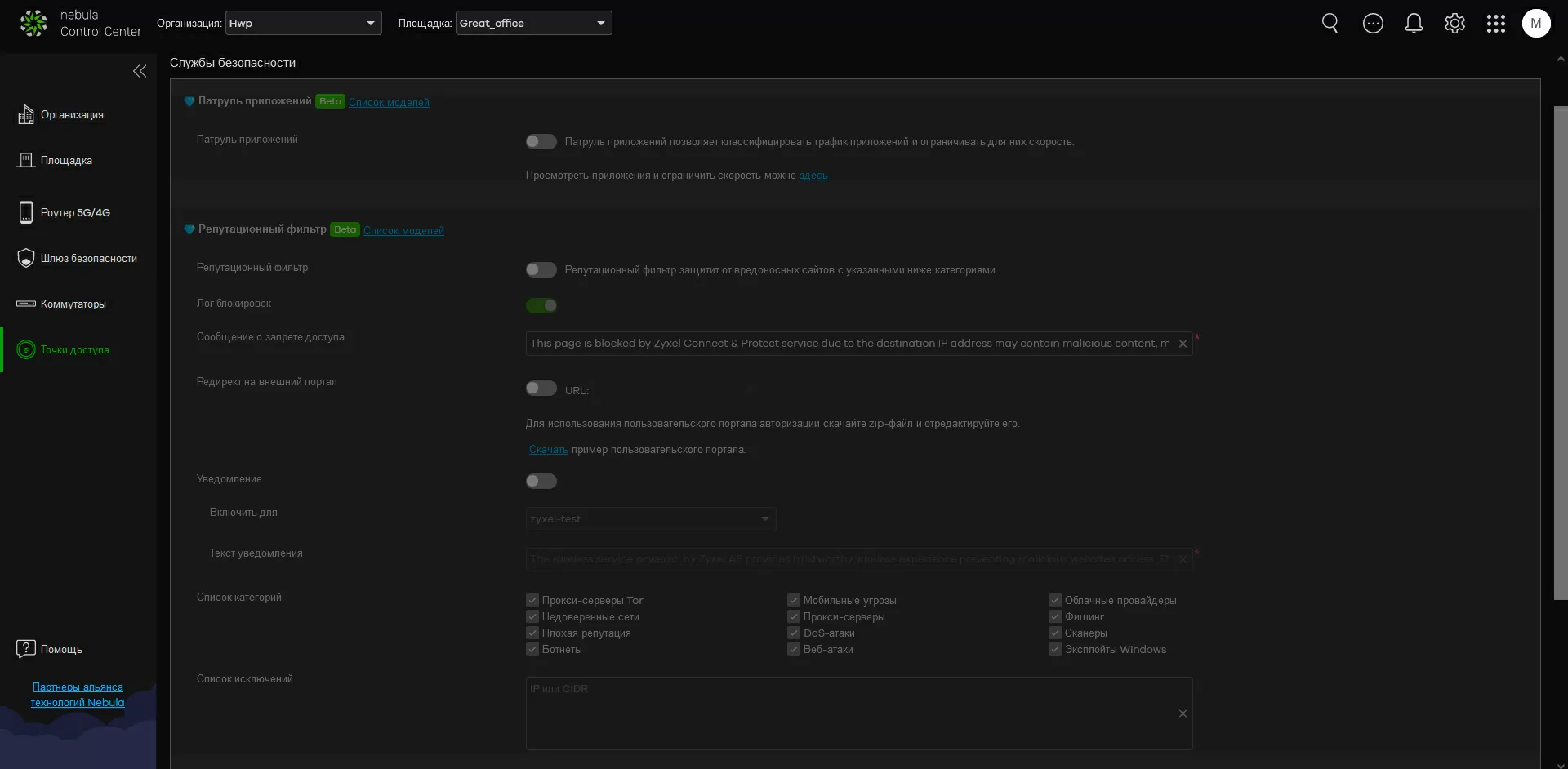Click the Помощь question mark icon
Image resolution: width=1568 pixels, height=769 pixels.
[x=26, y=649]
